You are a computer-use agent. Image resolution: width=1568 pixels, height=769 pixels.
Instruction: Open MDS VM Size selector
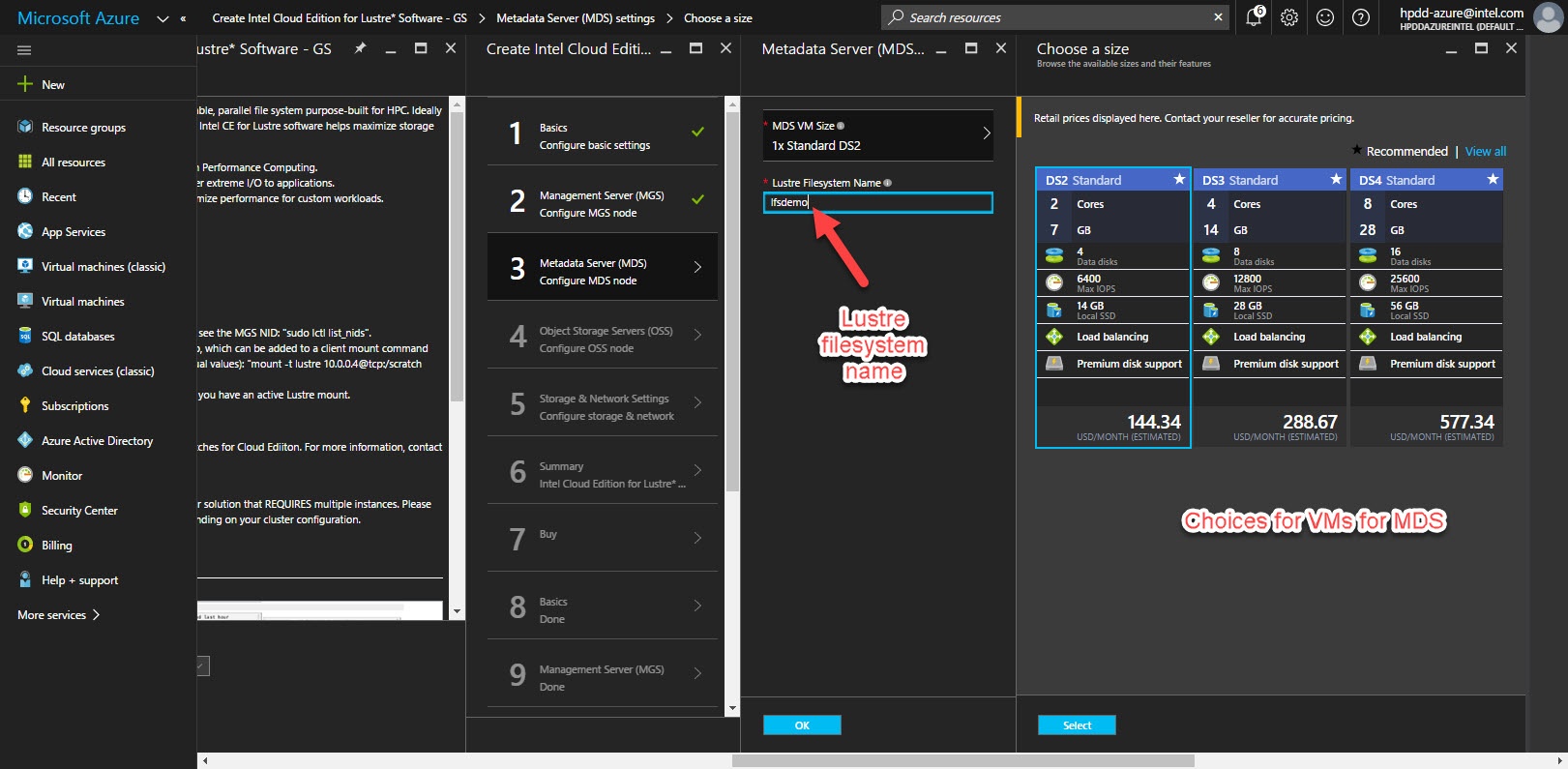tap(878, 135)
